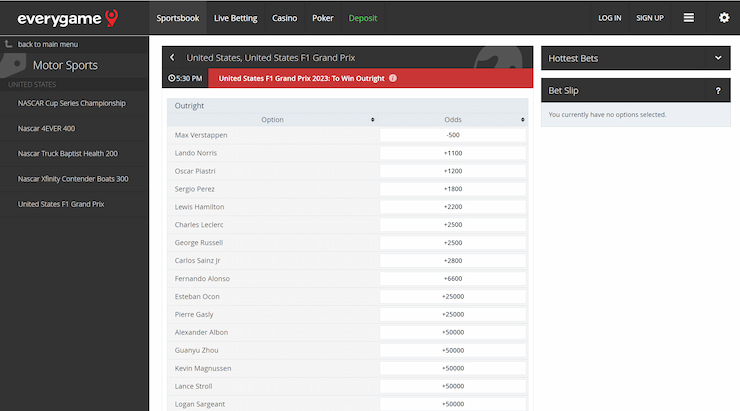Click the Bet Slip header
Screen dimensions: 740x411
coord(636,91)
